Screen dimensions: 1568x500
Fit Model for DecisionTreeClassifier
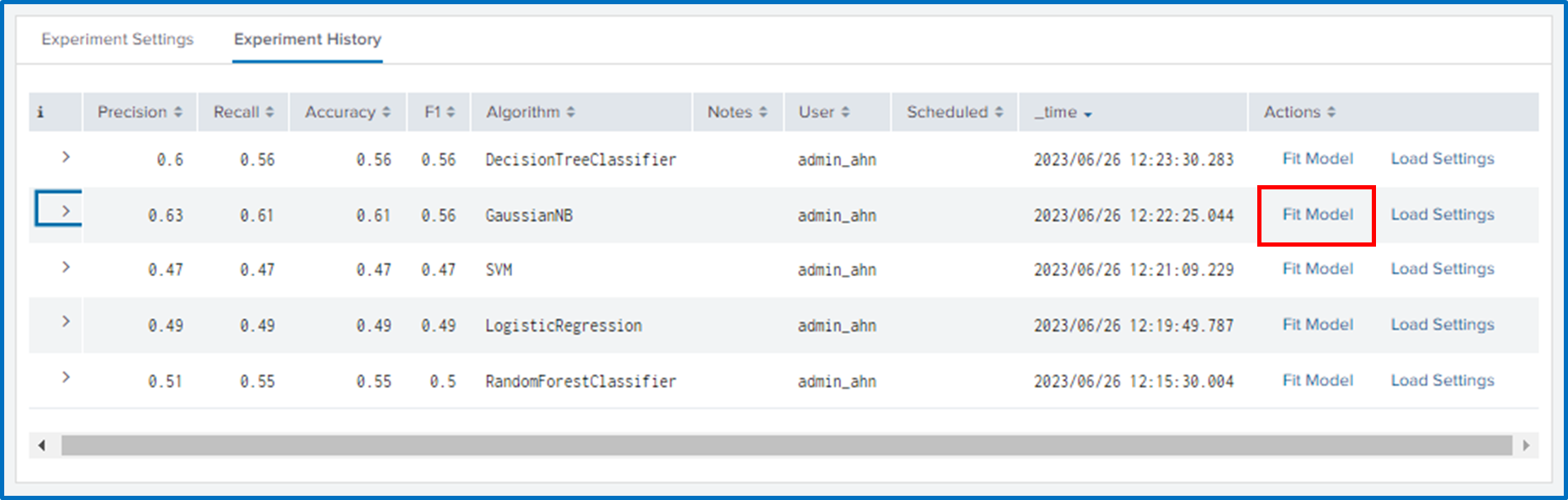[x=1318, y=158]
